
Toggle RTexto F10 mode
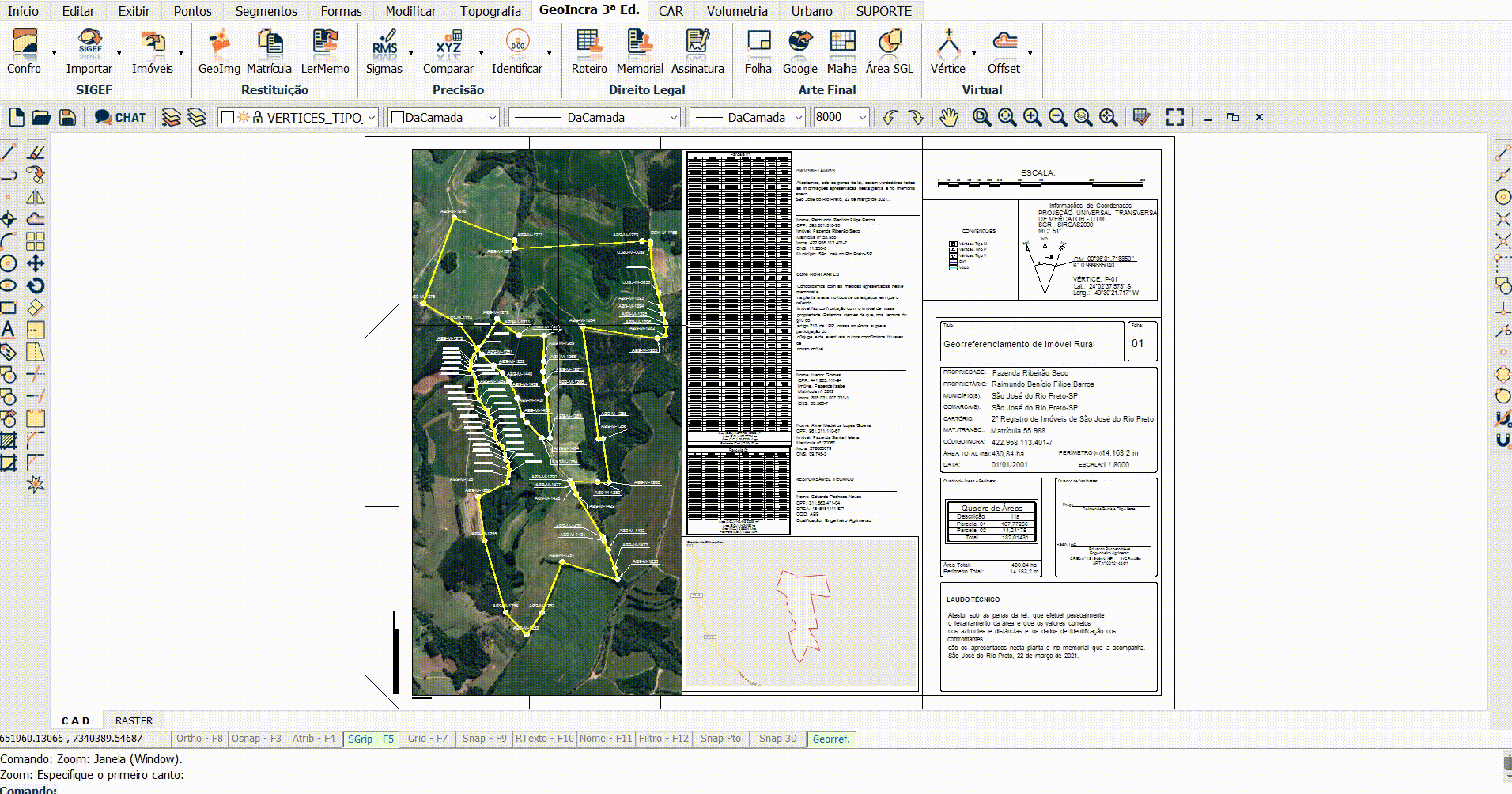pyautogui.click(x=544, y=739)
